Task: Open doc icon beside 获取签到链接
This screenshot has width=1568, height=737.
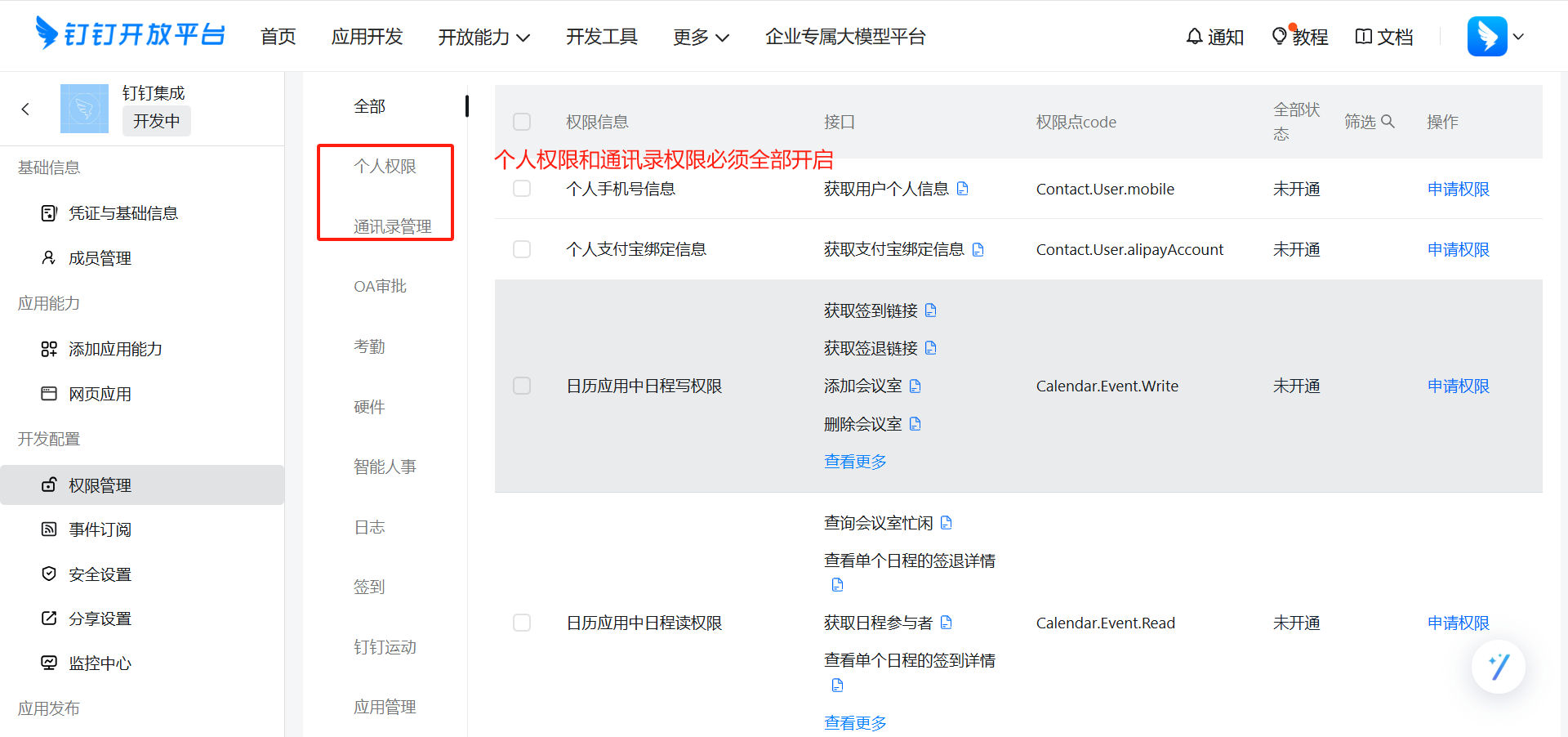Action: click(x=931, y=310)
